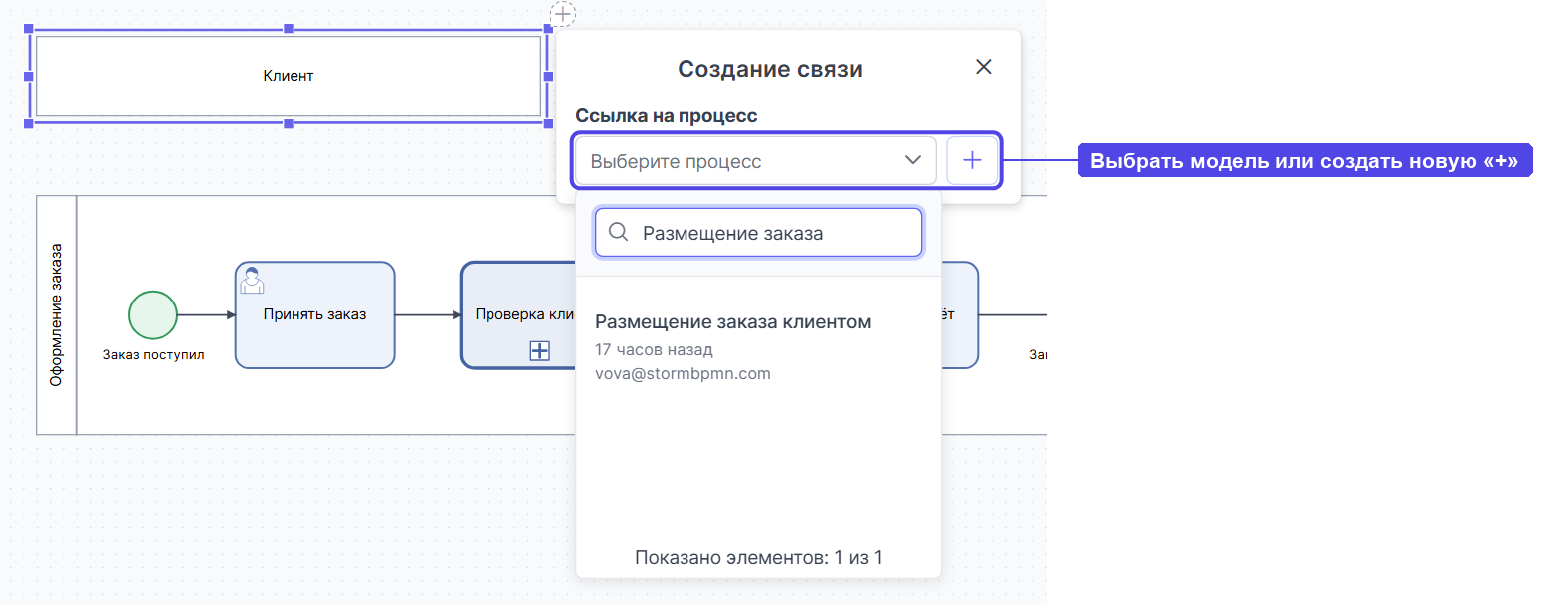Image resolution: width=1568 pixels, height=605 pixels.
Task: Select the Клиент pool
Action: tap(289, 76)
